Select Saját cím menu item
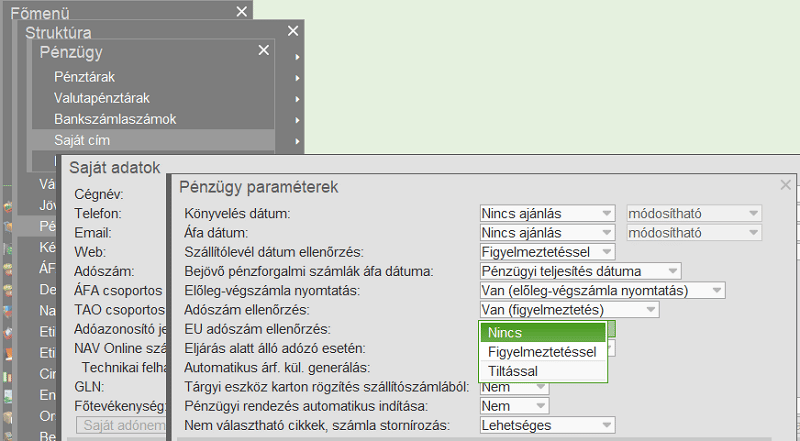 (x=153, y=140)
